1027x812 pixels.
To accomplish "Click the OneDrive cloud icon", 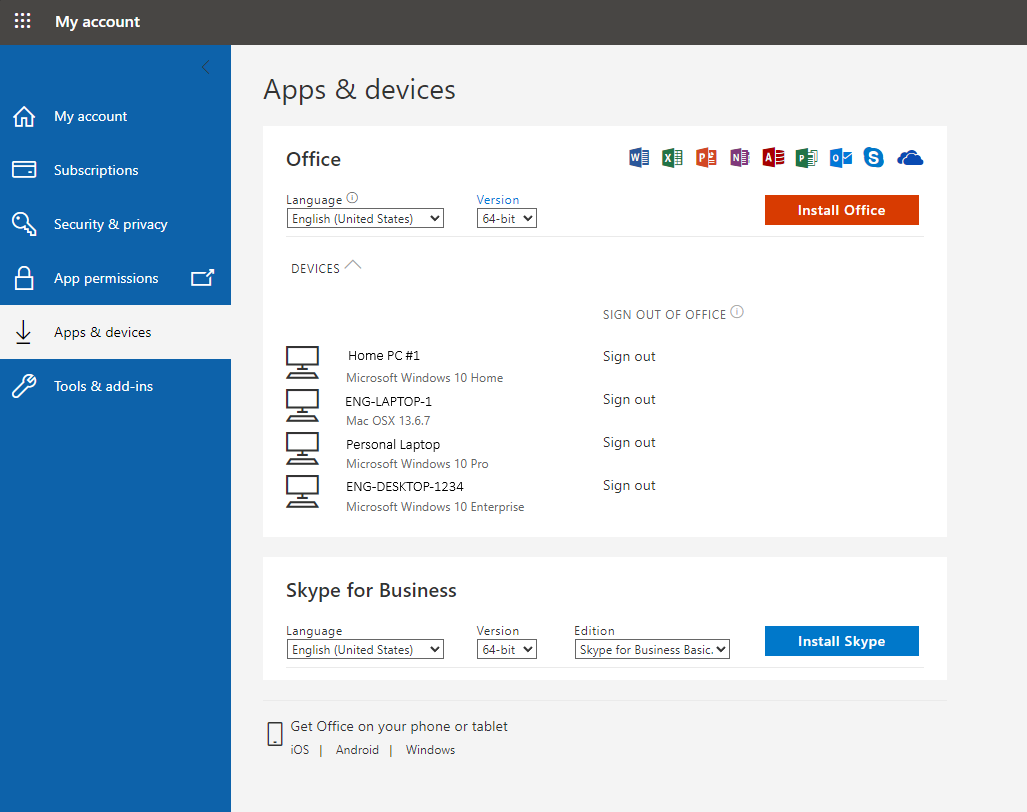I will (x=910, y=158).
